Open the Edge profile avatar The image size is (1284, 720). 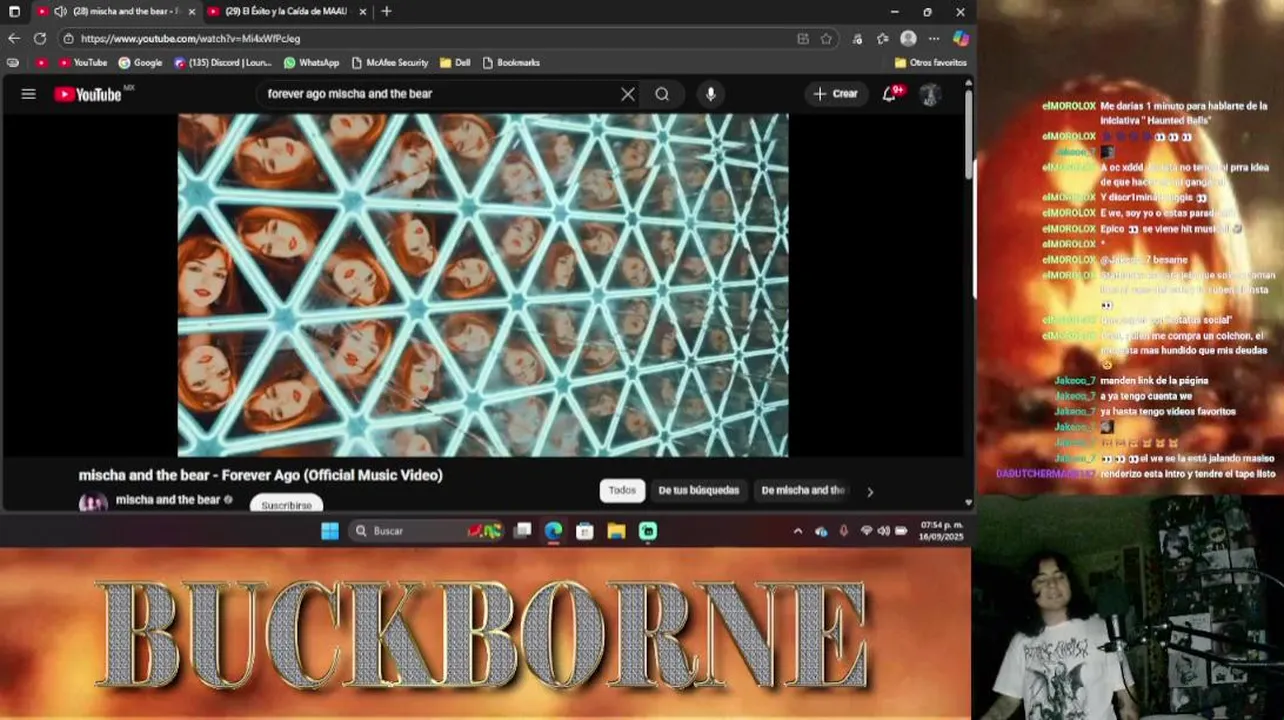pyautogui.click(x=908, y=38)
